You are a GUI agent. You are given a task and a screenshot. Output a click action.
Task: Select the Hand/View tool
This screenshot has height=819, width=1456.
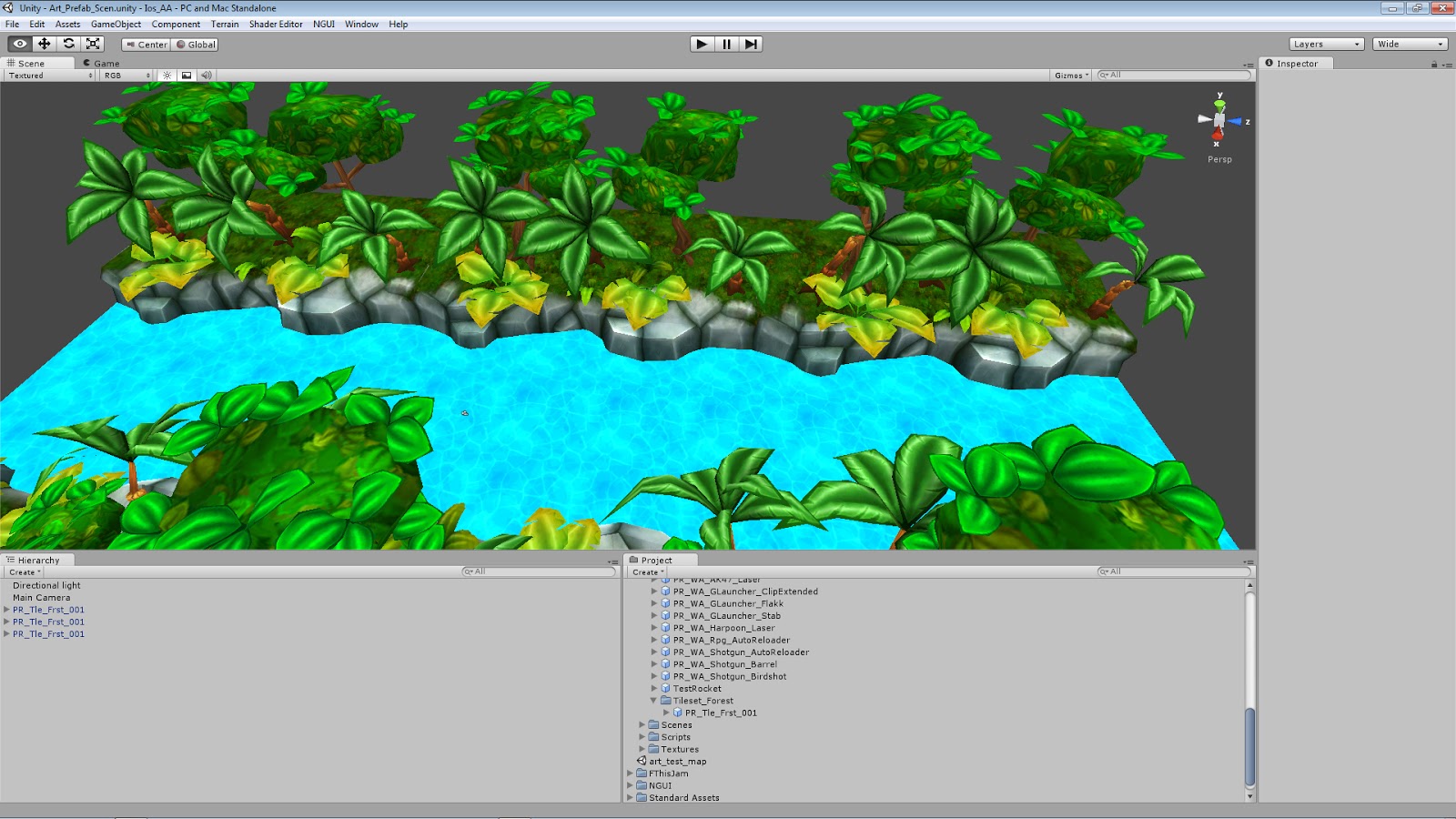[20, 44]
